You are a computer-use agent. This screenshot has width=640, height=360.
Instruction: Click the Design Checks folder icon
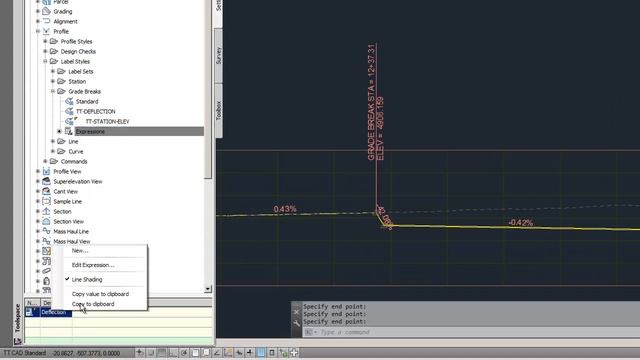tap(54, 51)
